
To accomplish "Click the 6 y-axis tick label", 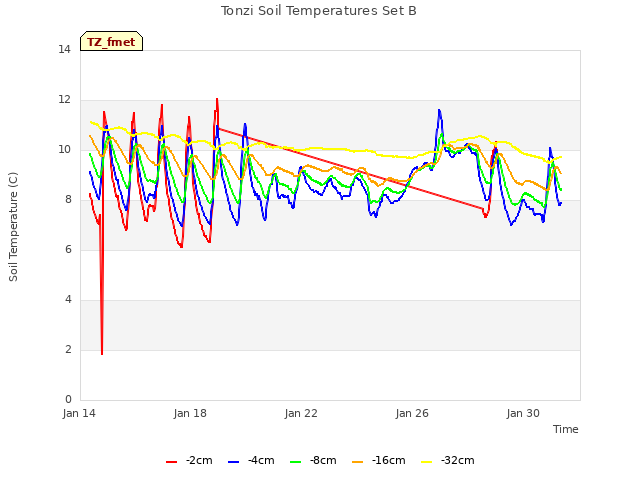I will click(x=68, y=250).
